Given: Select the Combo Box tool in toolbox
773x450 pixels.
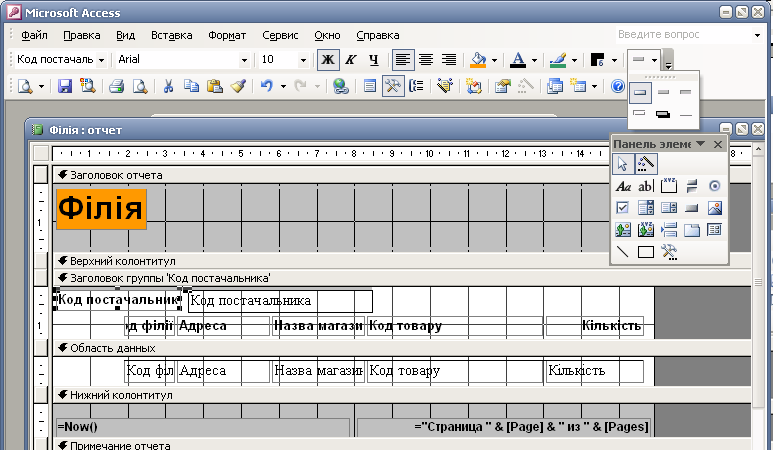Looking at the screenshot, I should point(645,208).
